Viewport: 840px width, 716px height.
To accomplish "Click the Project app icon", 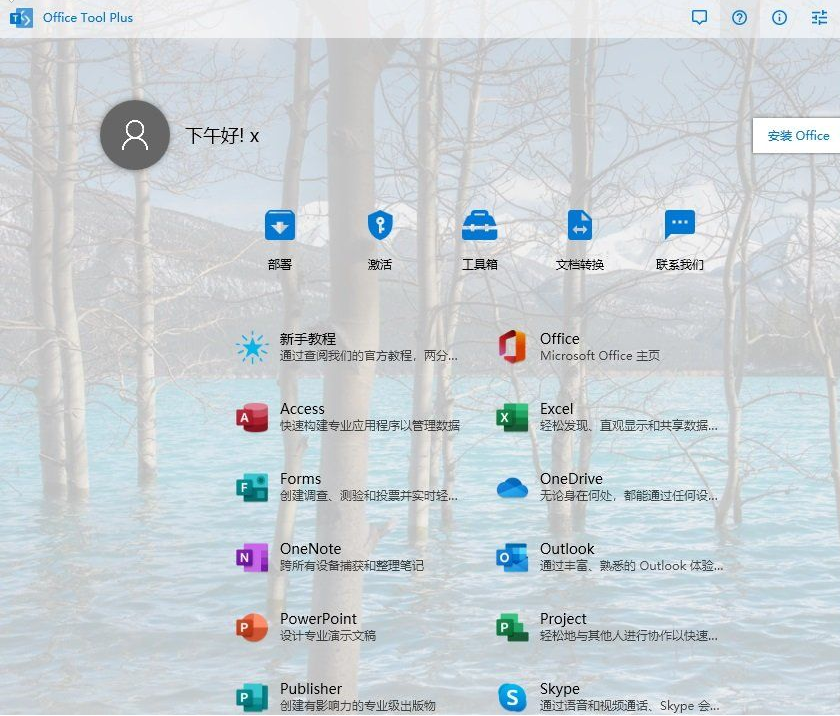I will tap(512, 628).
